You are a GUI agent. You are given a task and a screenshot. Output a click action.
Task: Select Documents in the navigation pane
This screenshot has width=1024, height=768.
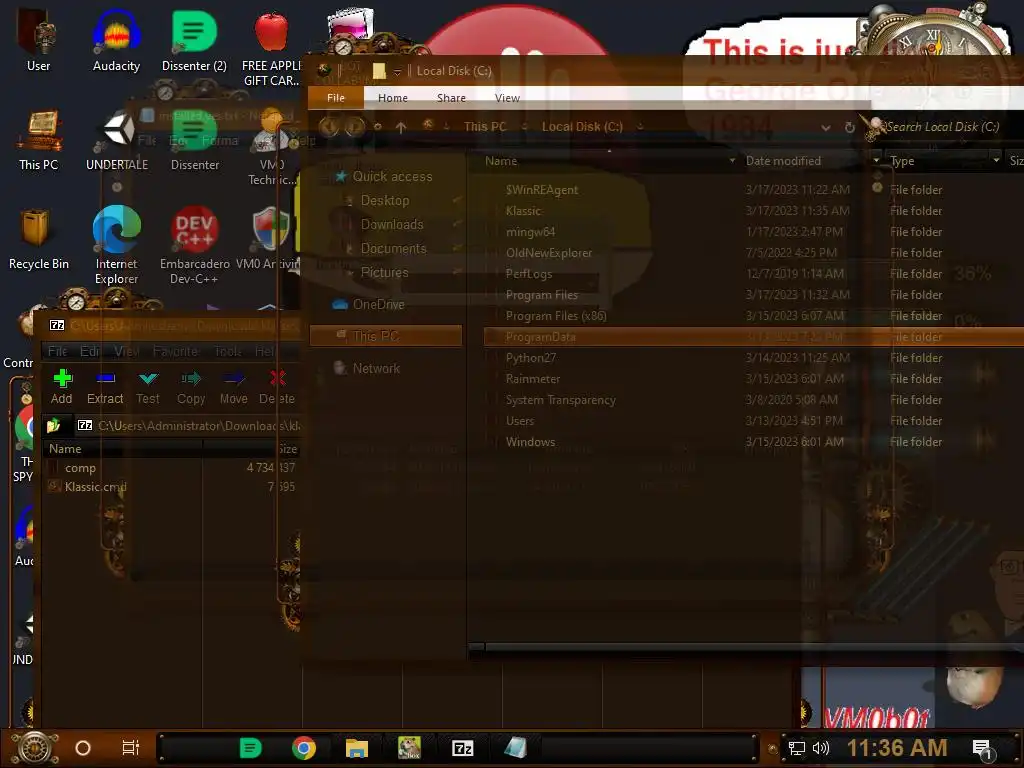click(393, 249)
